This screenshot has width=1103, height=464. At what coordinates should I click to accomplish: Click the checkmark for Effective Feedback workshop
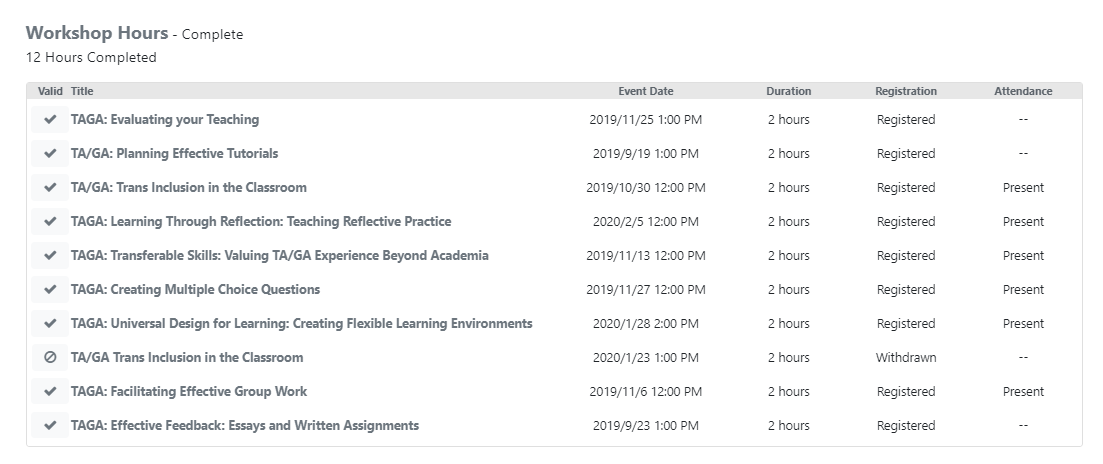[x=50, y=426]
